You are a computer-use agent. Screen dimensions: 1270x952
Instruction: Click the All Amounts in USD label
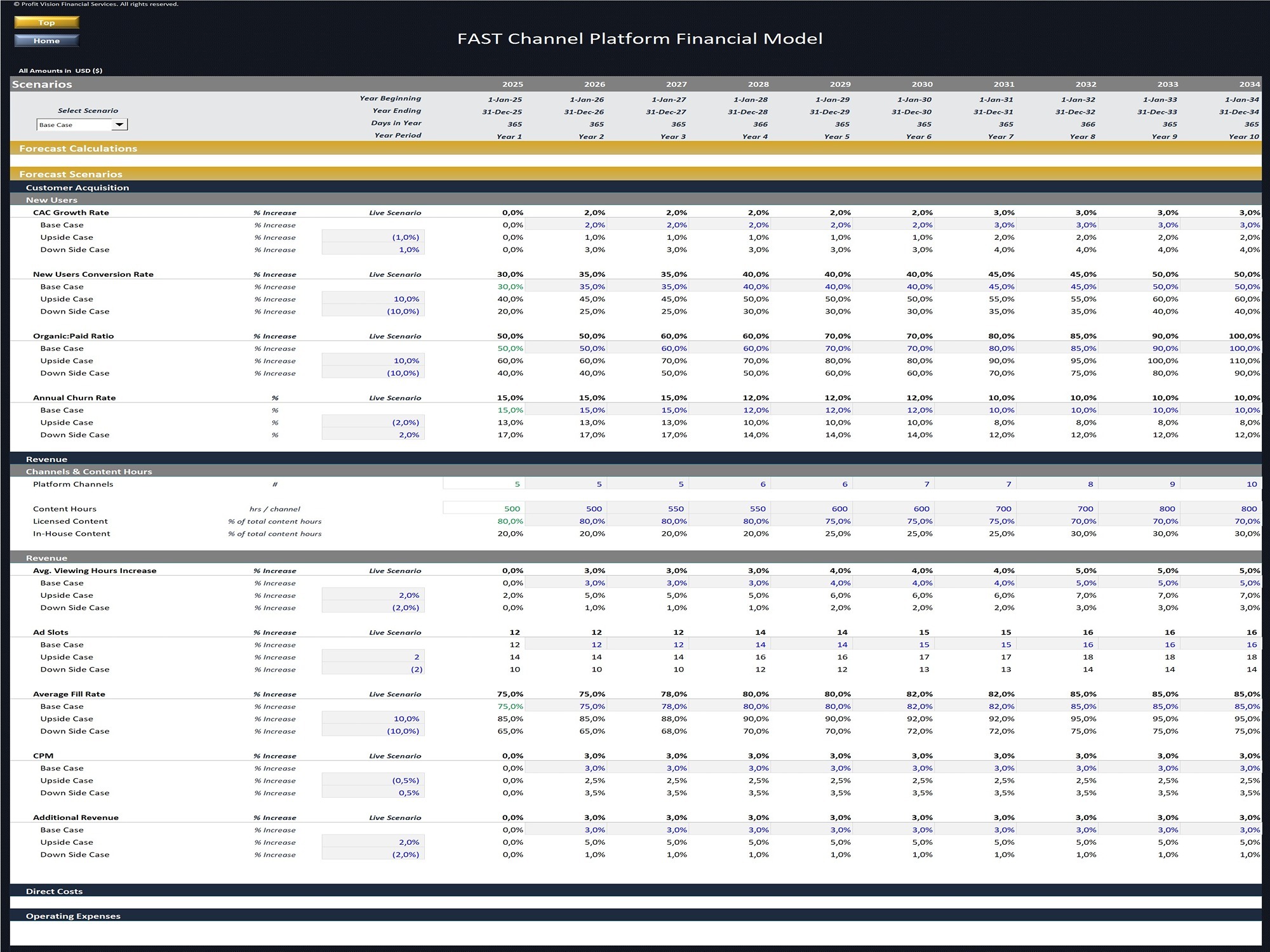60,71
